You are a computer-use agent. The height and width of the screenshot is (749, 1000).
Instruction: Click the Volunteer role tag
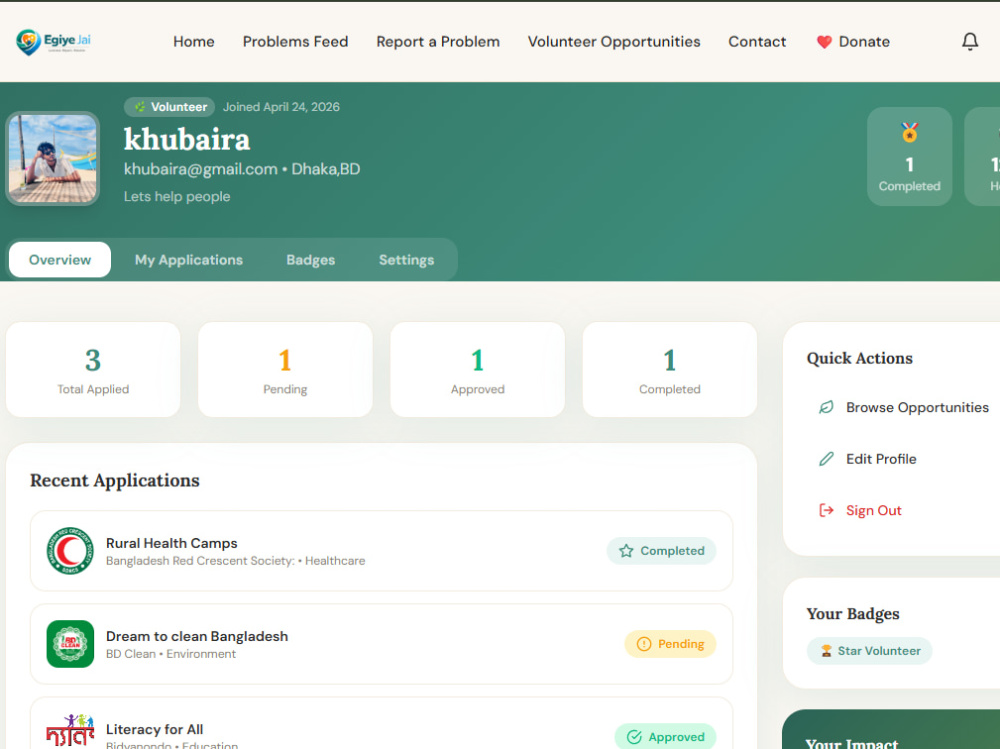coord(170,107)
